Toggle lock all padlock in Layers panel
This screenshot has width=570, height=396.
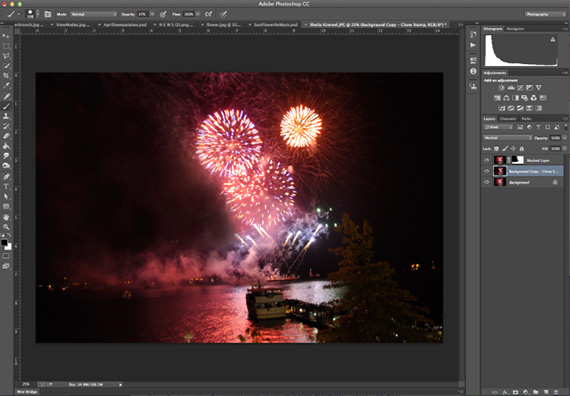click(x=522, y=148)
